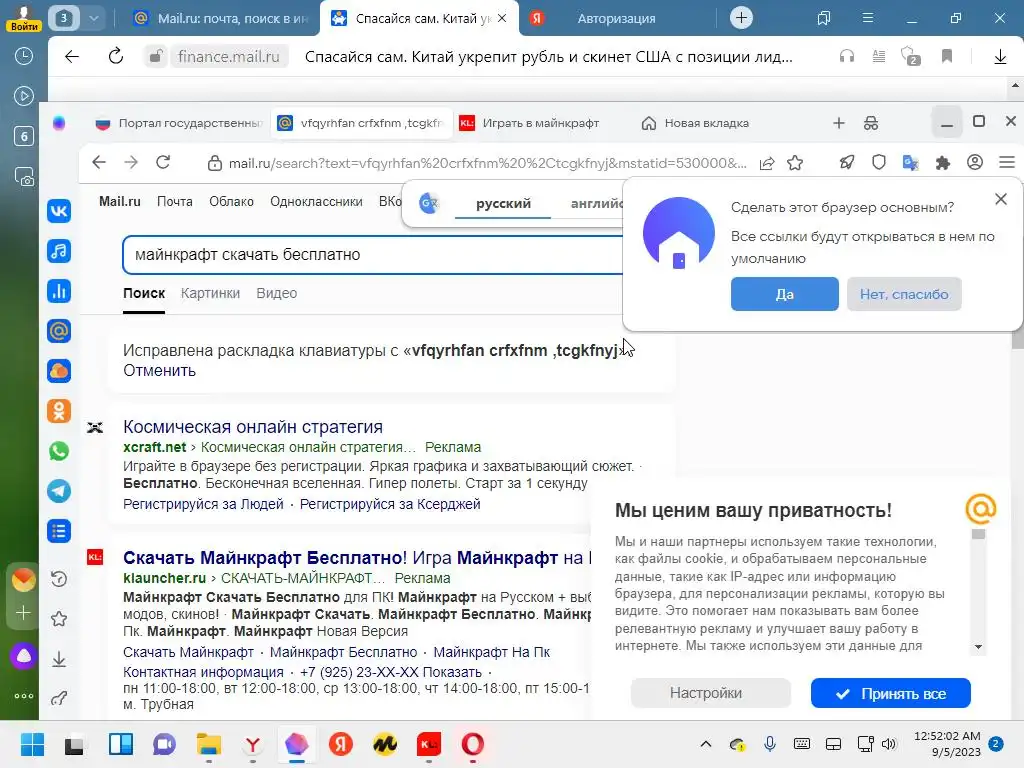Open downloads in Yandex browser window
This screenshot has width=1024, height=768.
pos(1000,57)
